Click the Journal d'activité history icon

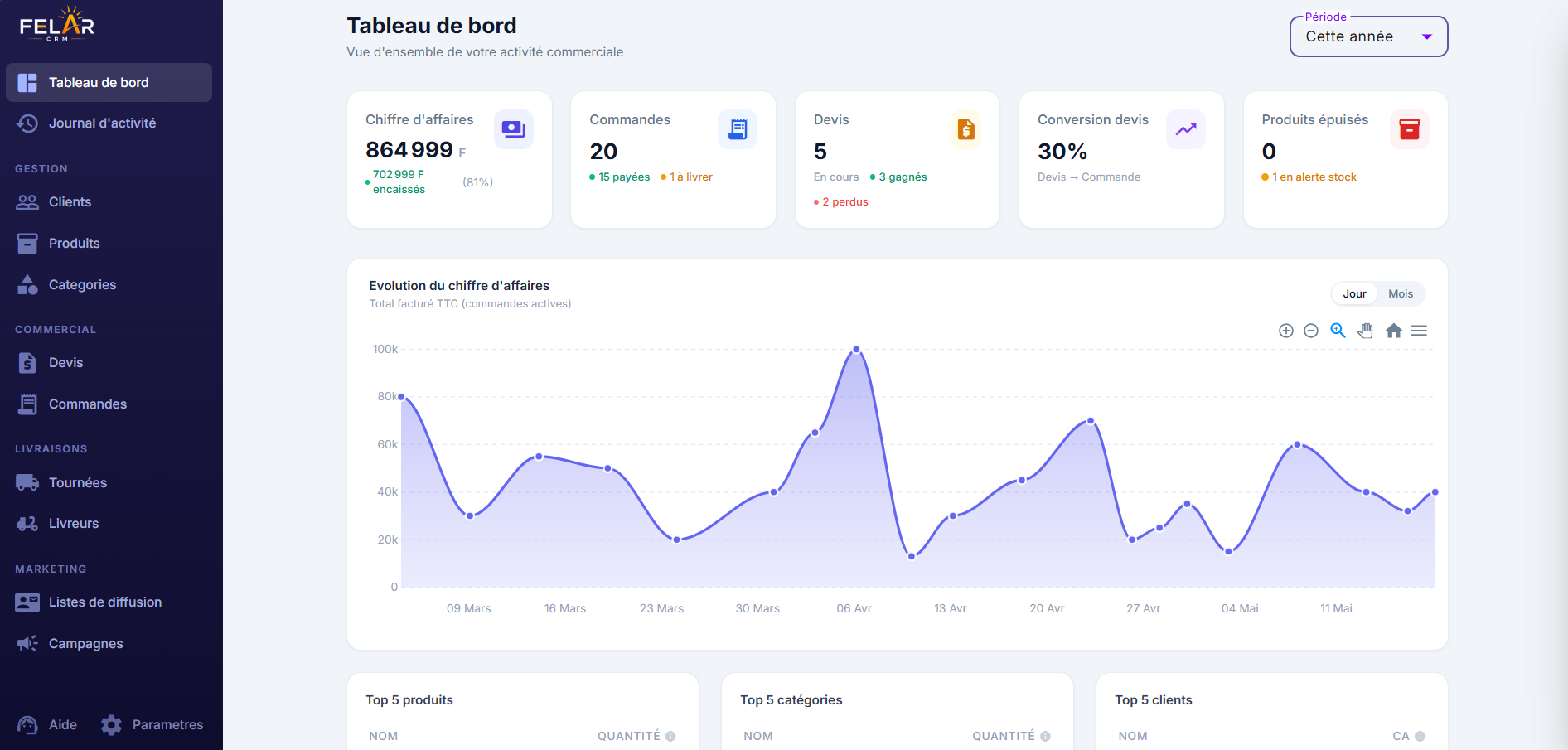coord(27,123)
